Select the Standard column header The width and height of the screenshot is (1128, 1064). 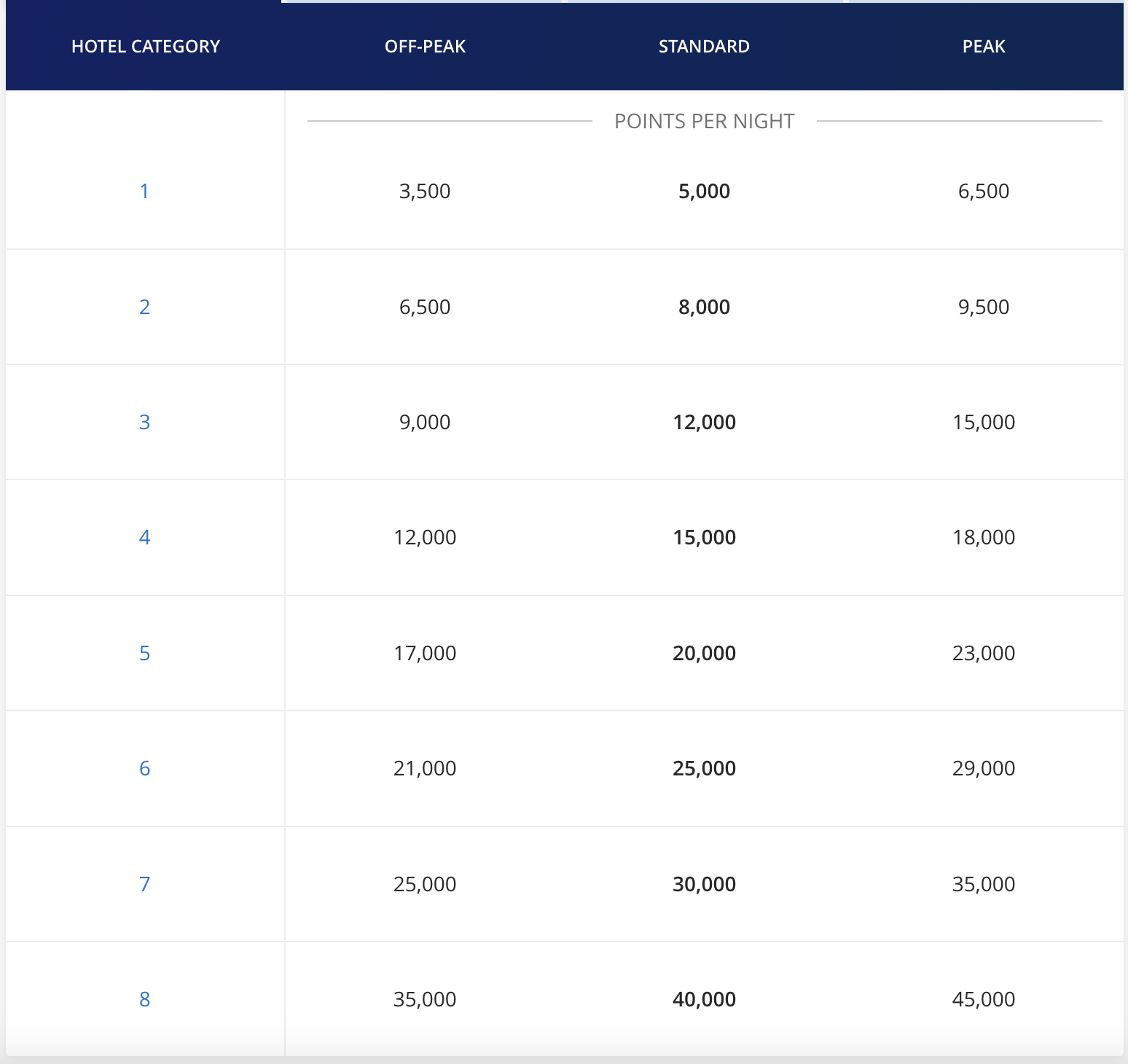tap(704, 47)
